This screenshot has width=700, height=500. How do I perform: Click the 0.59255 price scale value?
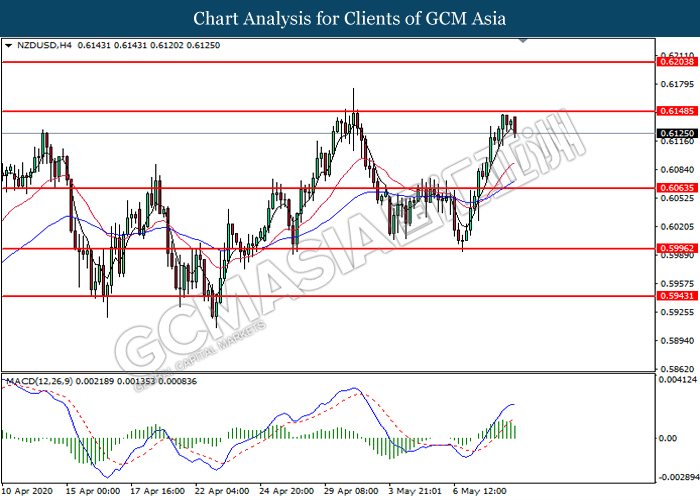(677, 312)
